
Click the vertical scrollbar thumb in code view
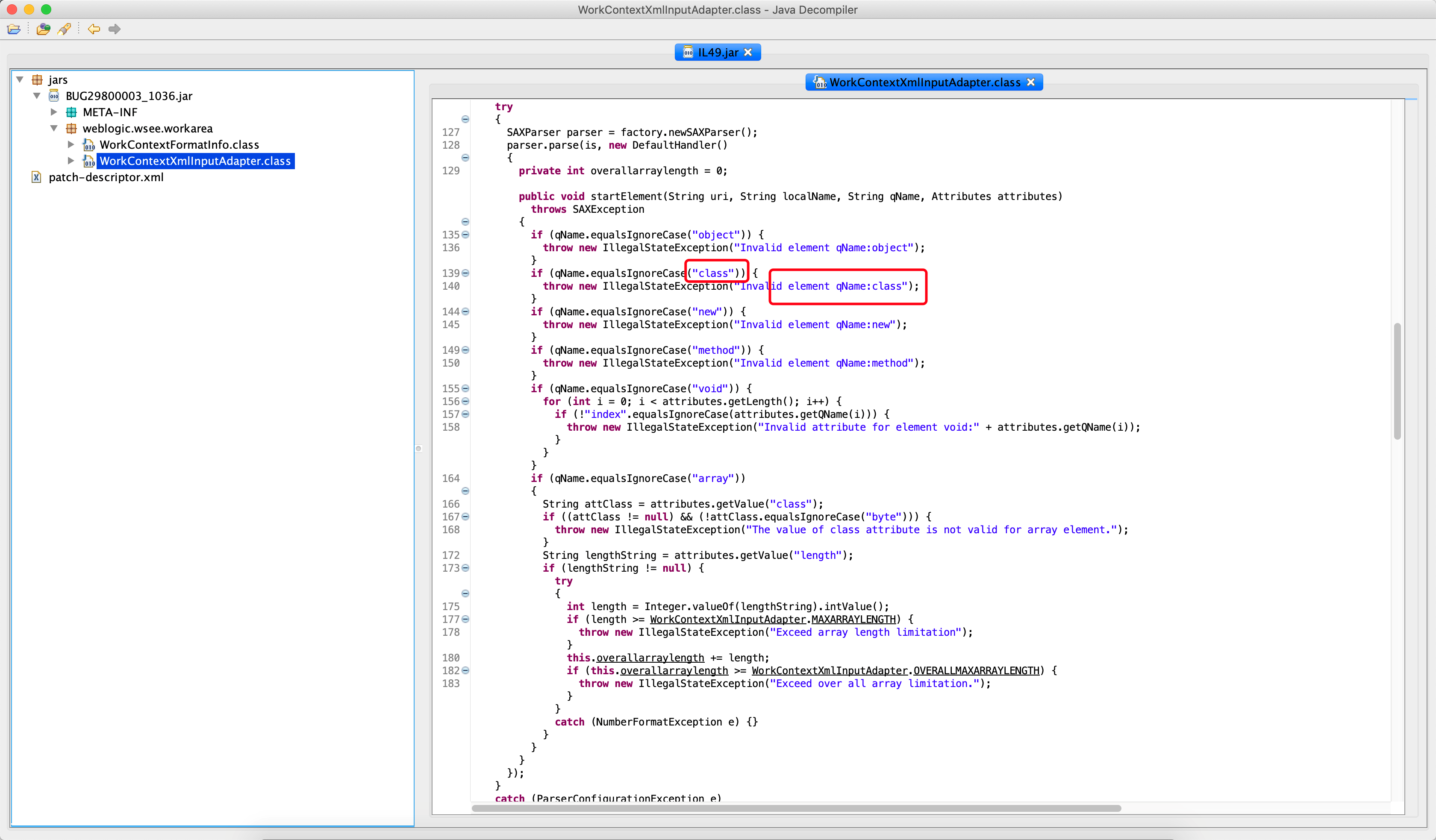(1397, 381)
